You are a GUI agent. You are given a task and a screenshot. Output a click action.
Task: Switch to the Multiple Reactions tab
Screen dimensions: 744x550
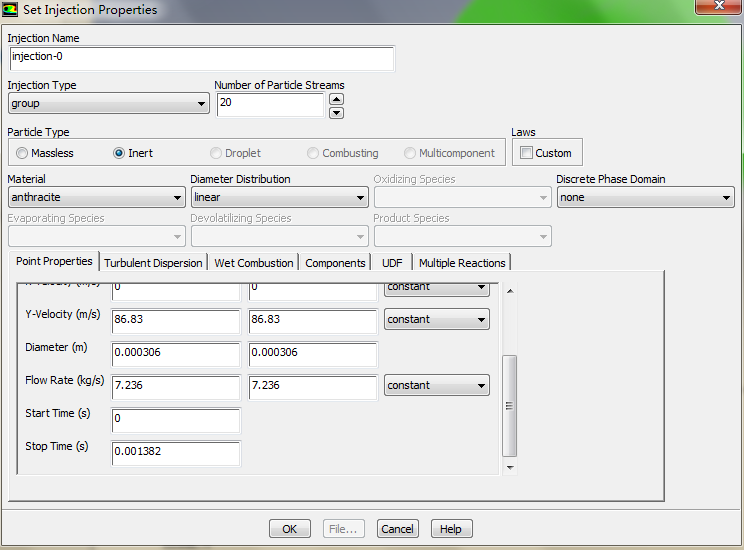[462, 263]
